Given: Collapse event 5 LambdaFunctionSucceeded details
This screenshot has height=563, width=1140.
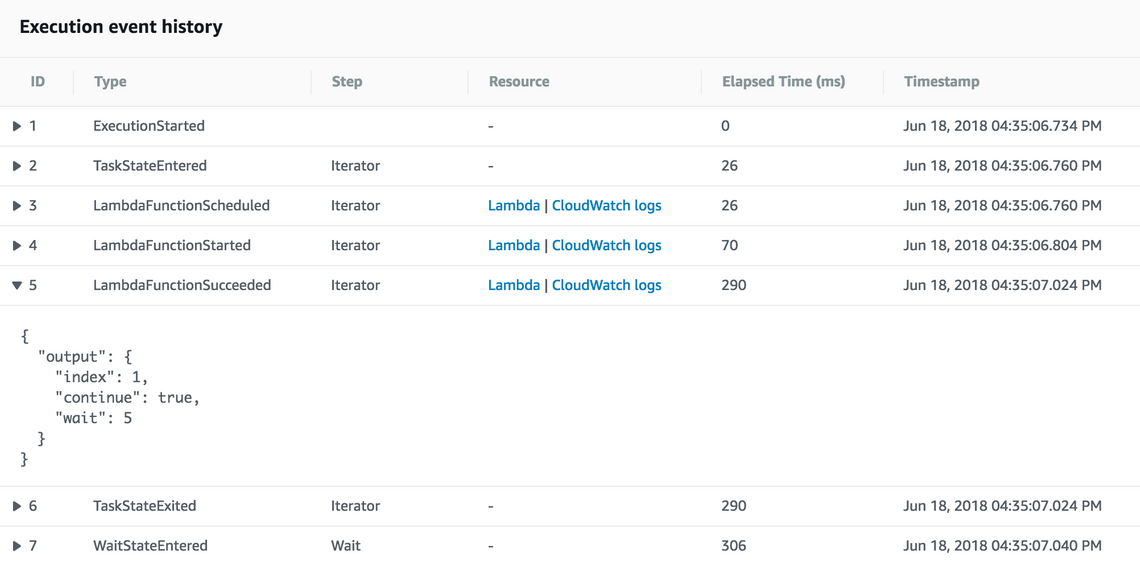Looking at the screenshot, I should 17,286.
